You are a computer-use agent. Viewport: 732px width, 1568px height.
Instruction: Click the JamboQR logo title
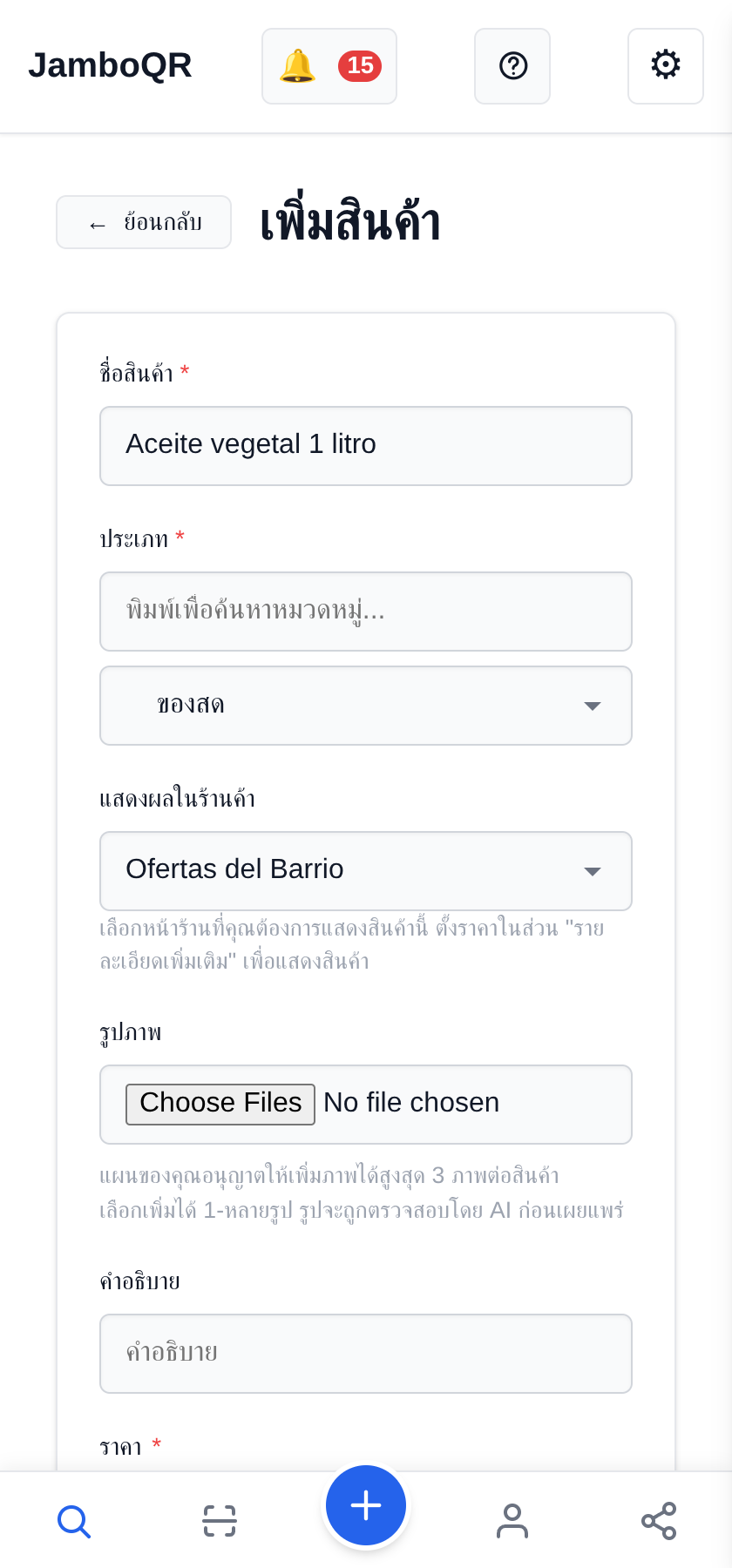[110, 65]
